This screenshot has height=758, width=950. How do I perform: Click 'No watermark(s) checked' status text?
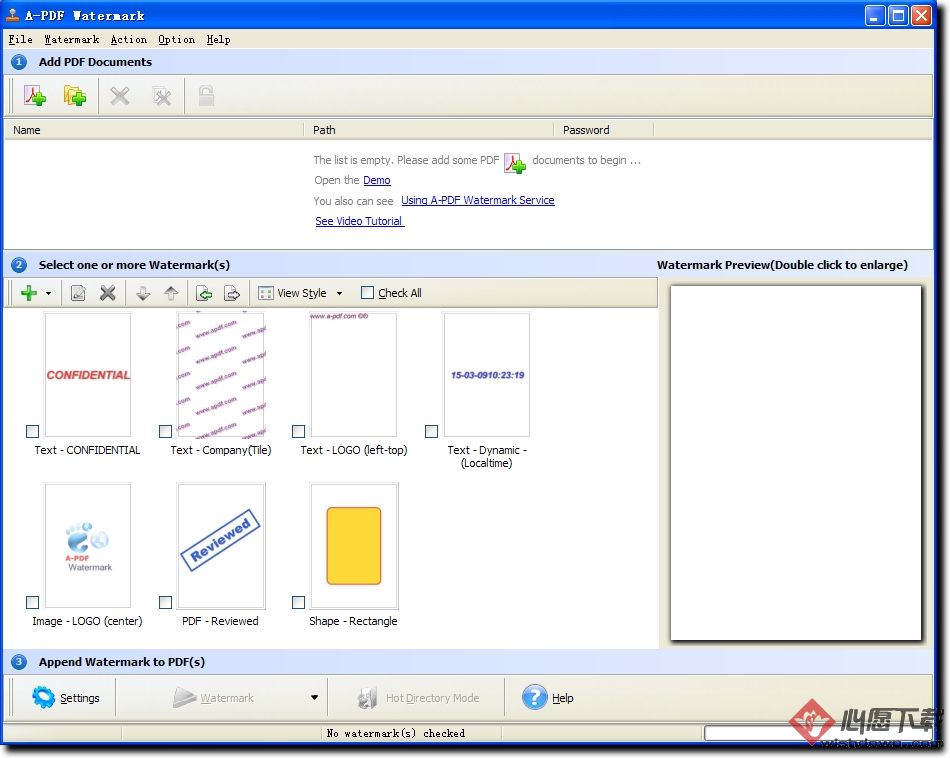[396, 733]
